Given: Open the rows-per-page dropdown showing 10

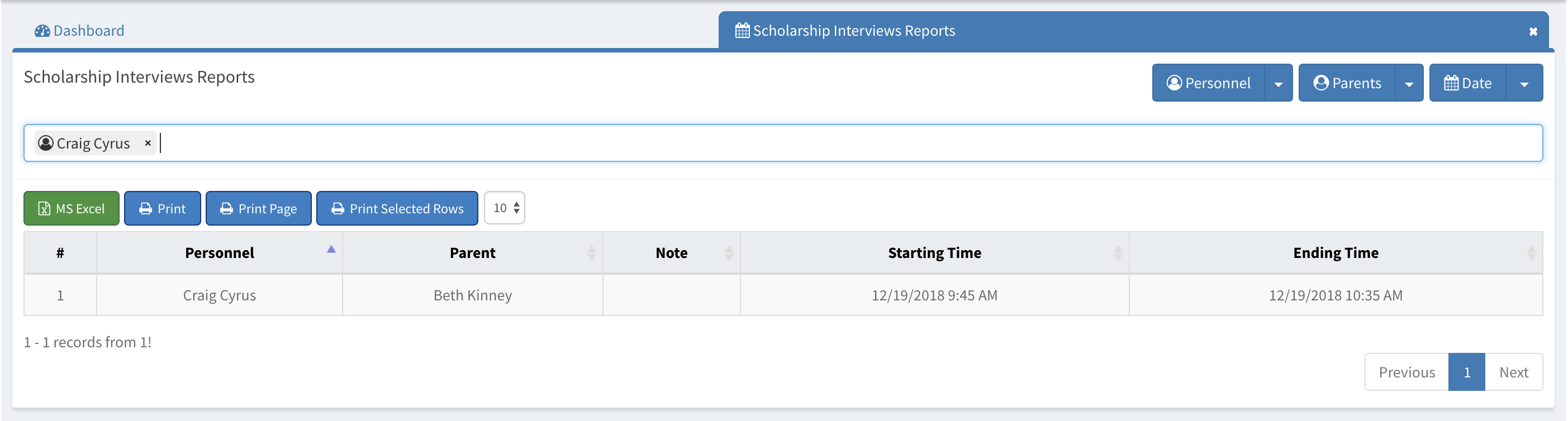Looking at the screenshot, I should 505,208.
